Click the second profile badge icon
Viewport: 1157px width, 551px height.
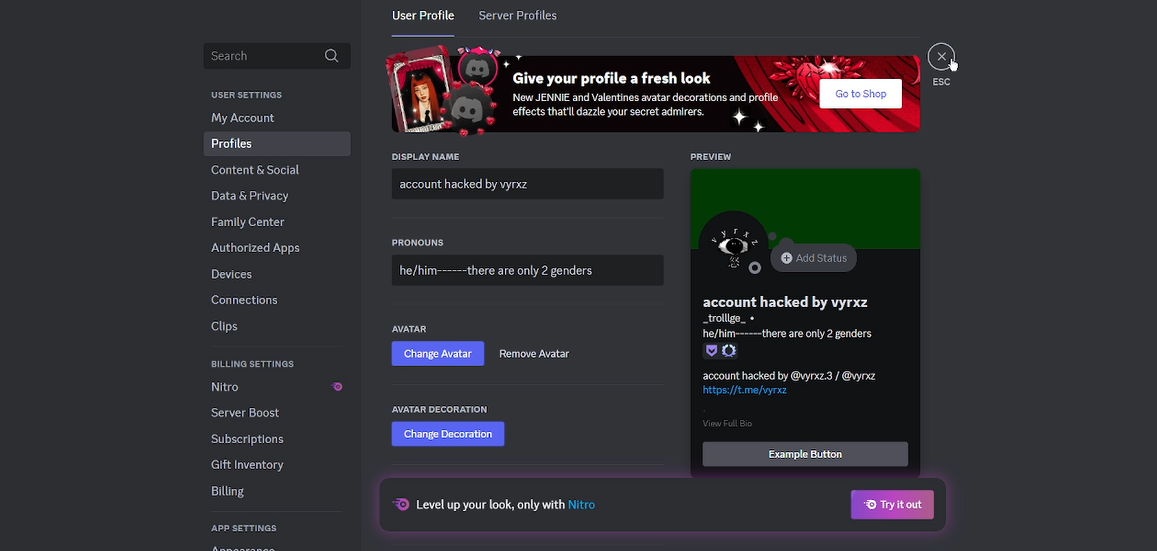pos(729,351)
